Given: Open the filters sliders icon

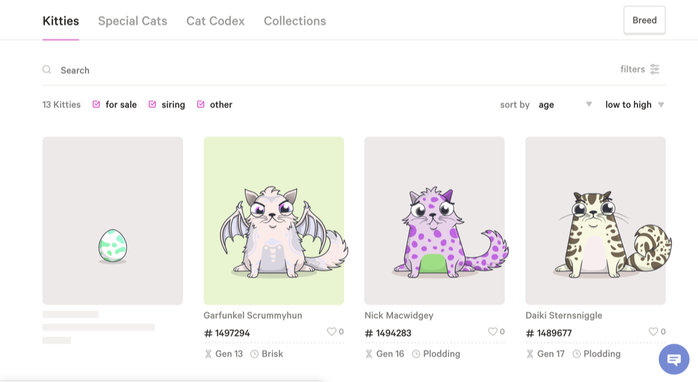Looking at the screenshot, I should click(654, 69).
